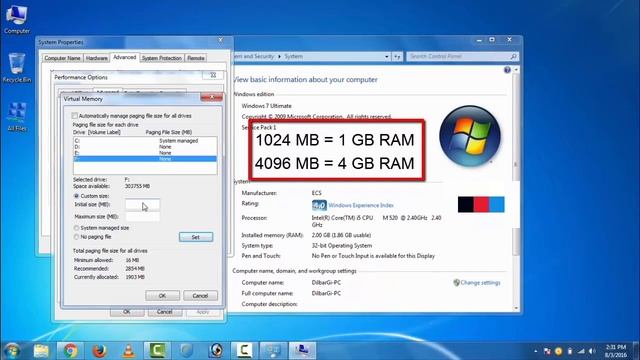This screenshot has width=640, height=360.
Task: Click the taskbar clock showing 2:31 PM
Action: (615, 351)
